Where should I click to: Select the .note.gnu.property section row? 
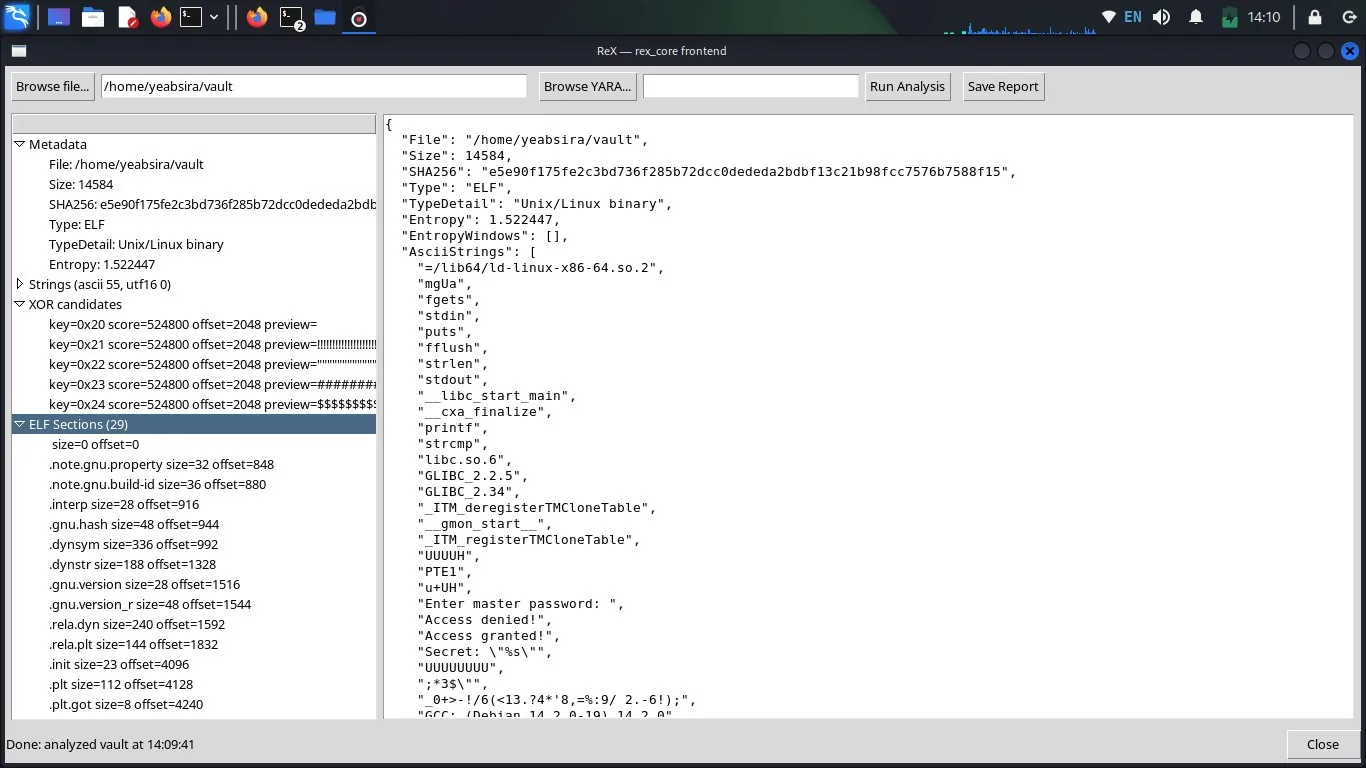pos(194,464)
